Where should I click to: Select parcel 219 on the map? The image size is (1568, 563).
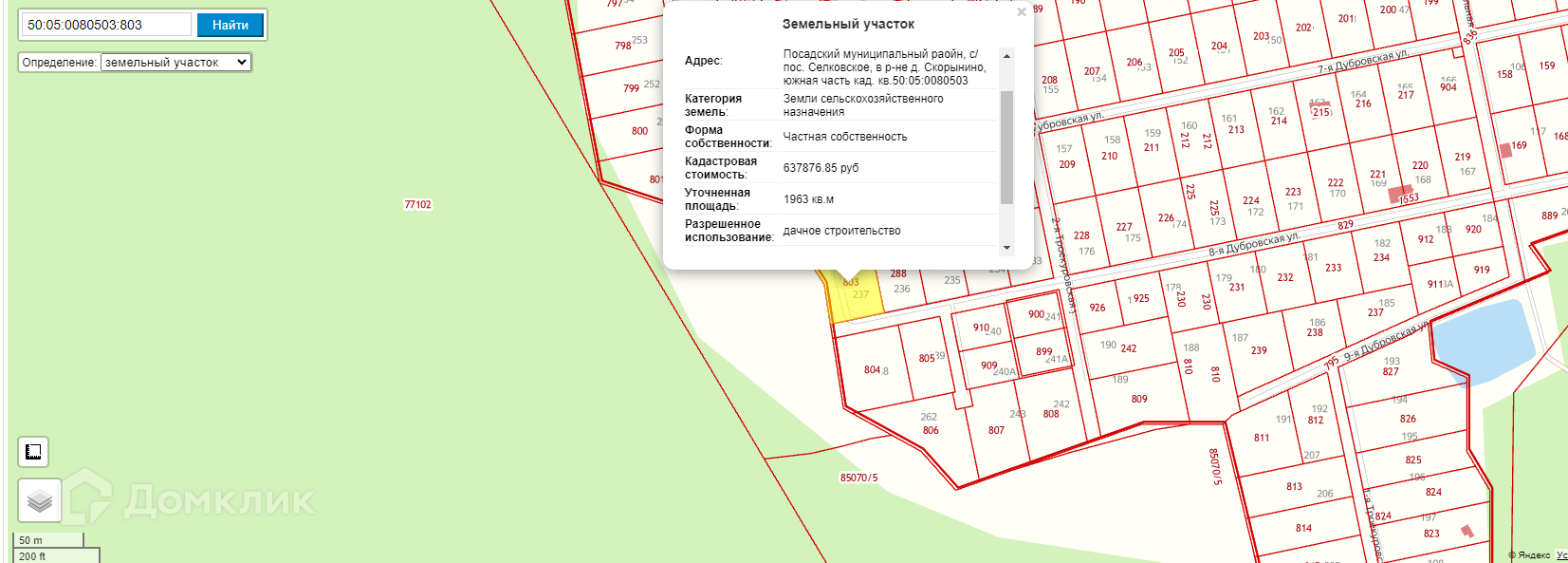[x=1463, y=158]
